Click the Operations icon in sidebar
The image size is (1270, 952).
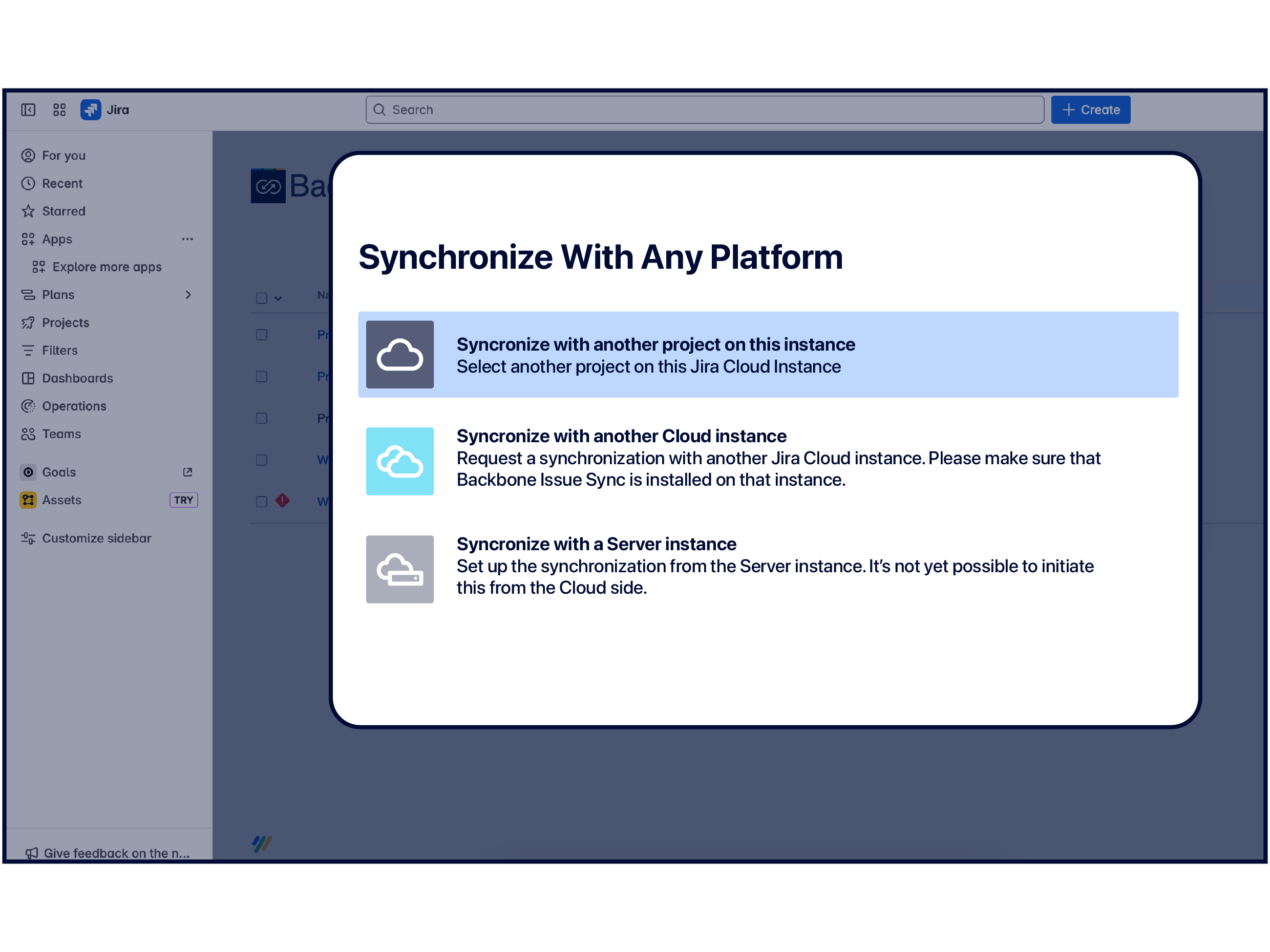click(x=28, y=406)
